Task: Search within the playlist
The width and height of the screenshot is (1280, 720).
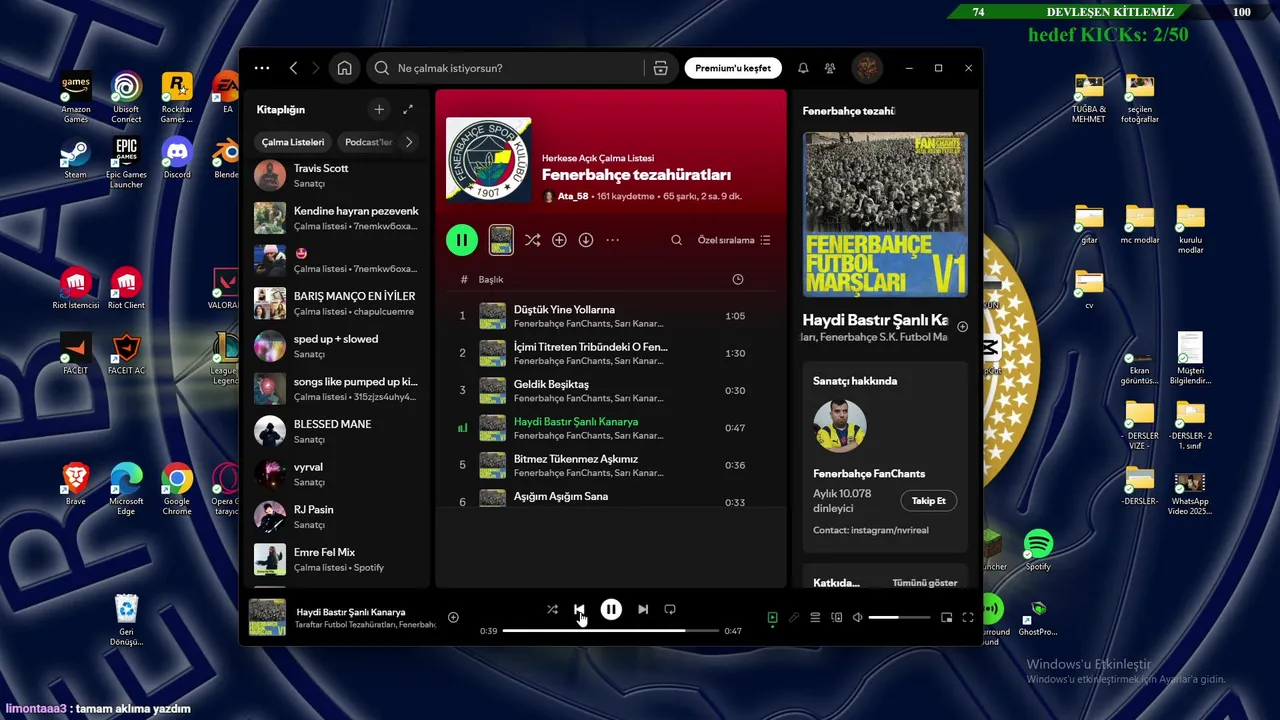Action: coord(677,240)
